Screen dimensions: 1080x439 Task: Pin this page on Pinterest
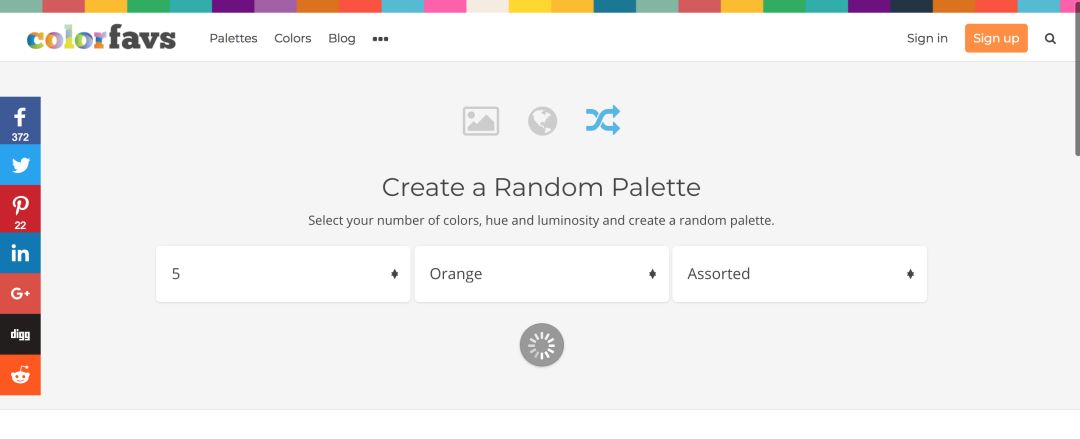pyautogui.click(x=20, y=208)
